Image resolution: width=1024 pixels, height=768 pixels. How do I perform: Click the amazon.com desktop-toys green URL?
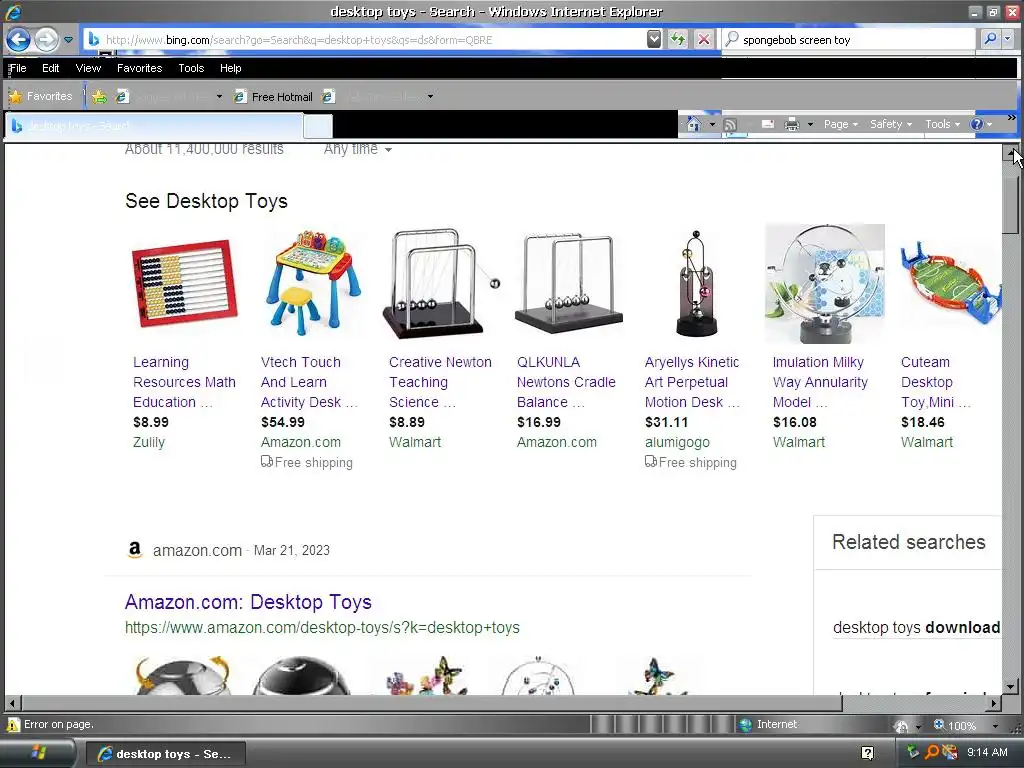tap(322, 628)
